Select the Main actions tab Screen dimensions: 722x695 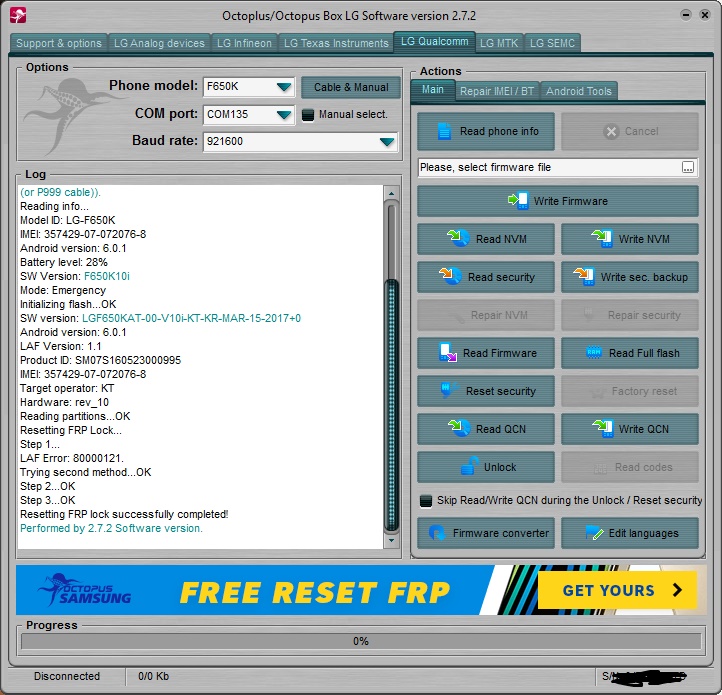coord(433,90)
